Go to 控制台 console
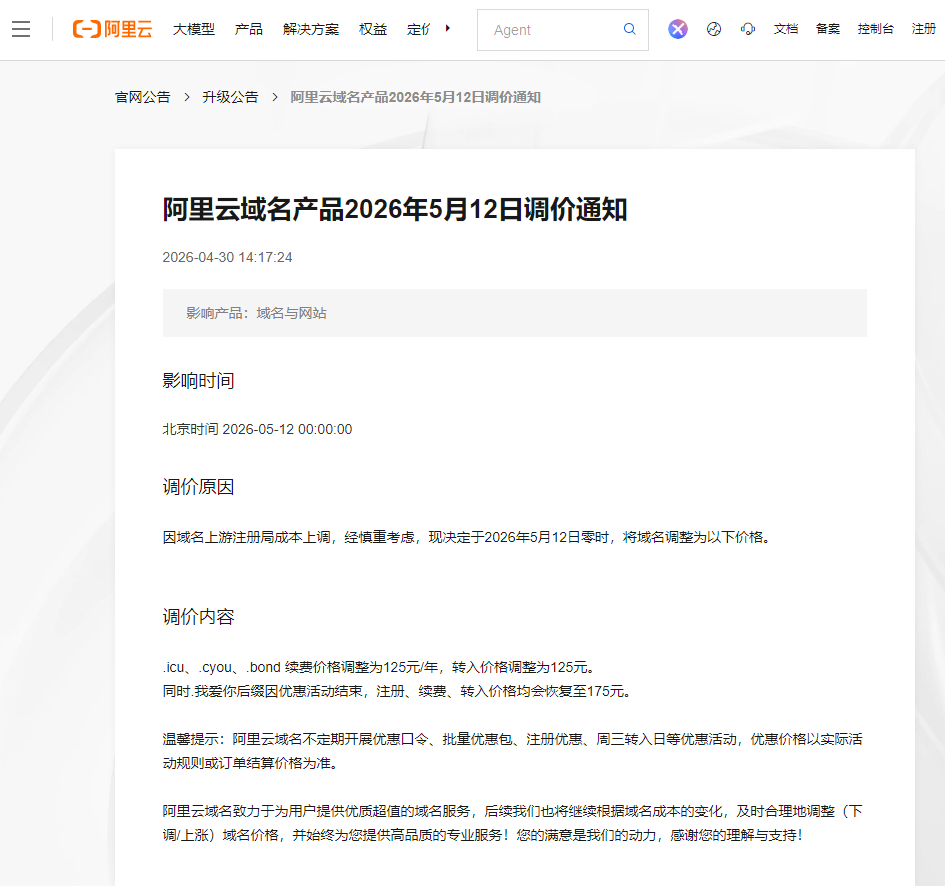The image size is (945, 886). 876,29
